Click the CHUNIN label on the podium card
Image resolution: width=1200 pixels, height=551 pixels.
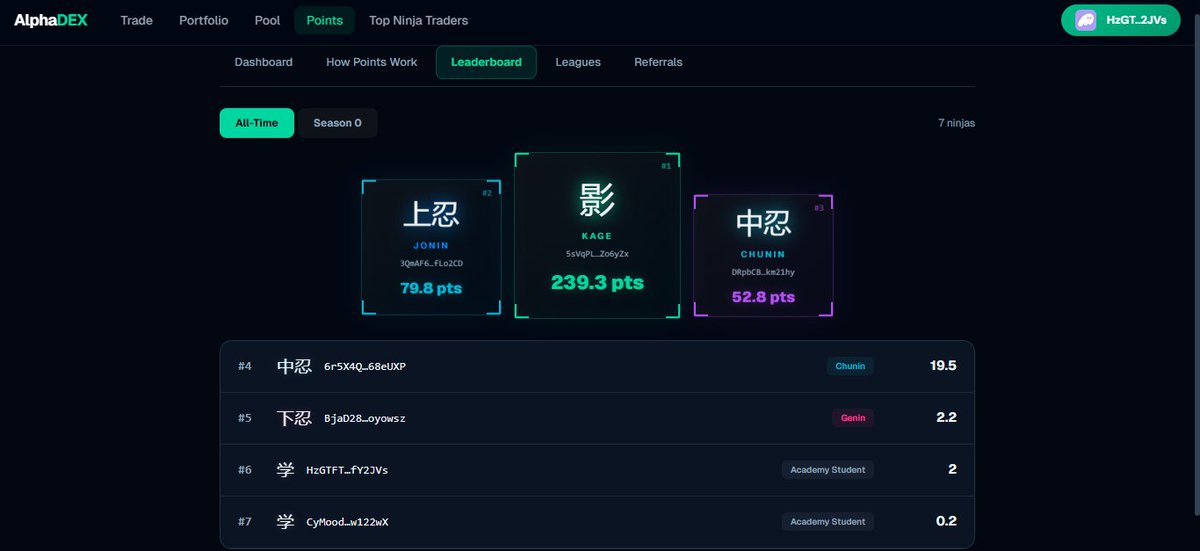coord(763,254)
